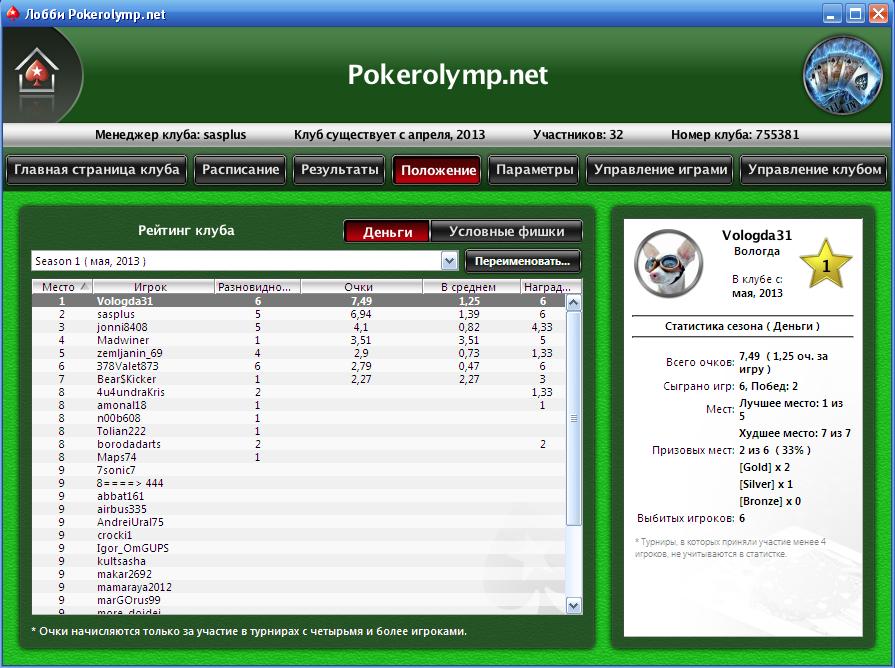The image size is (895, 668).
Task: Open the Season 1 dropdown arrow
Action: 450,261
